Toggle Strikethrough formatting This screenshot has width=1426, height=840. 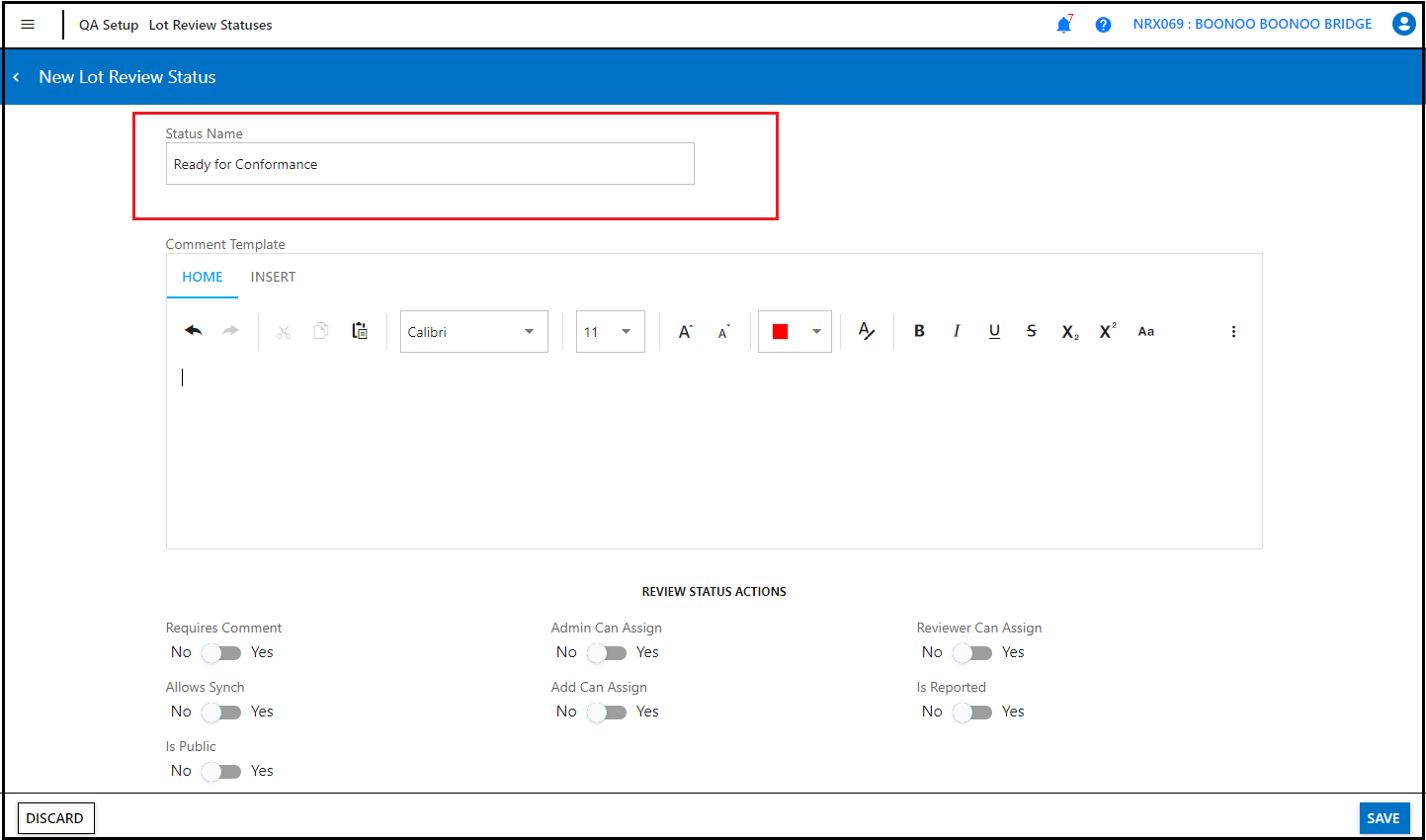click(1031, 330)
